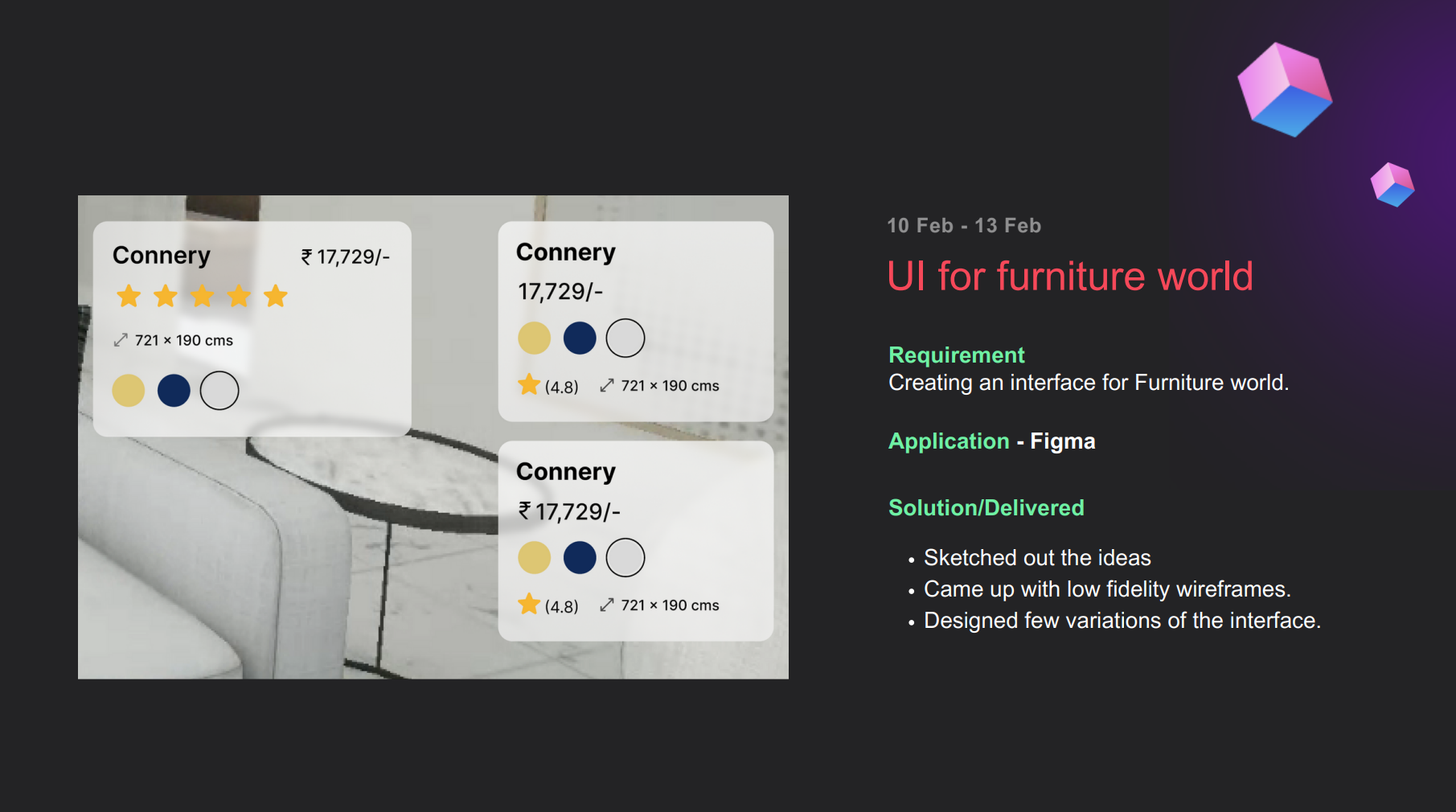Click the "UI for furniture world" heading
The height and width of the screenshot is (812, 1456).
pyautogui.click(x=1069, y=277)
